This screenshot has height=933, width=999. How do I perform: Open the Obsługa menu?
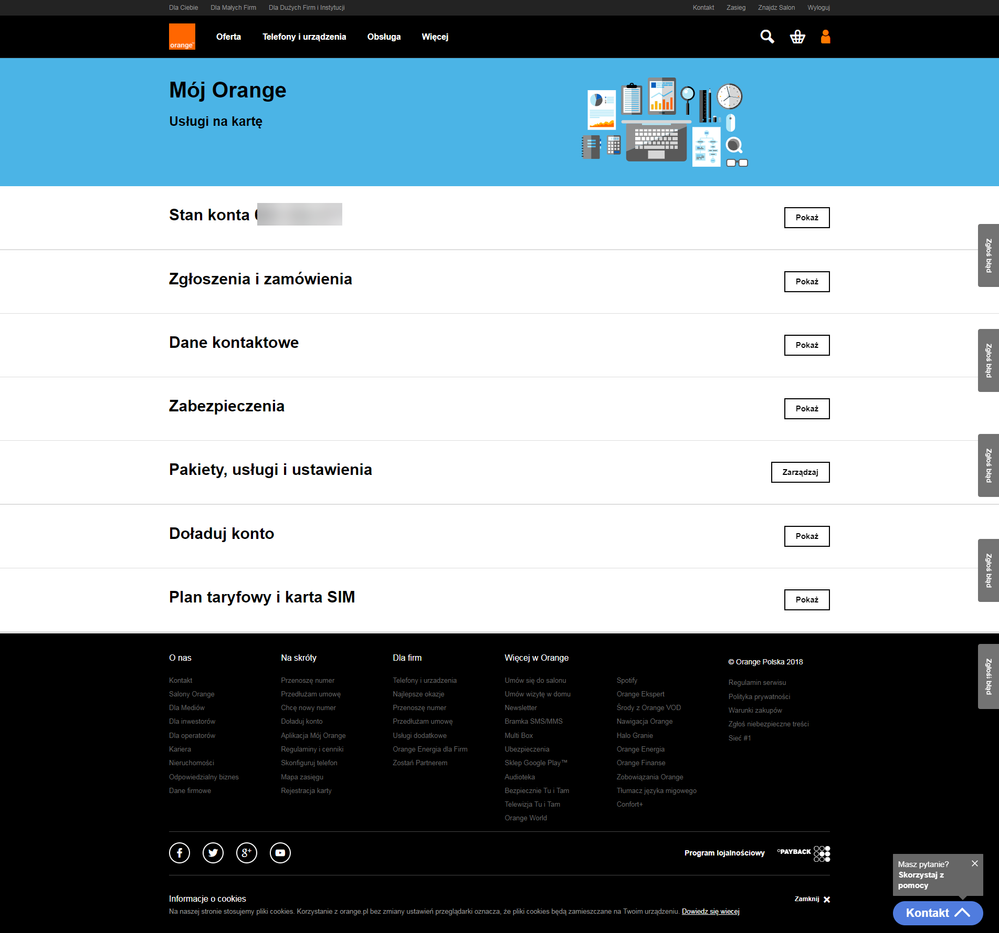(384, 37)
